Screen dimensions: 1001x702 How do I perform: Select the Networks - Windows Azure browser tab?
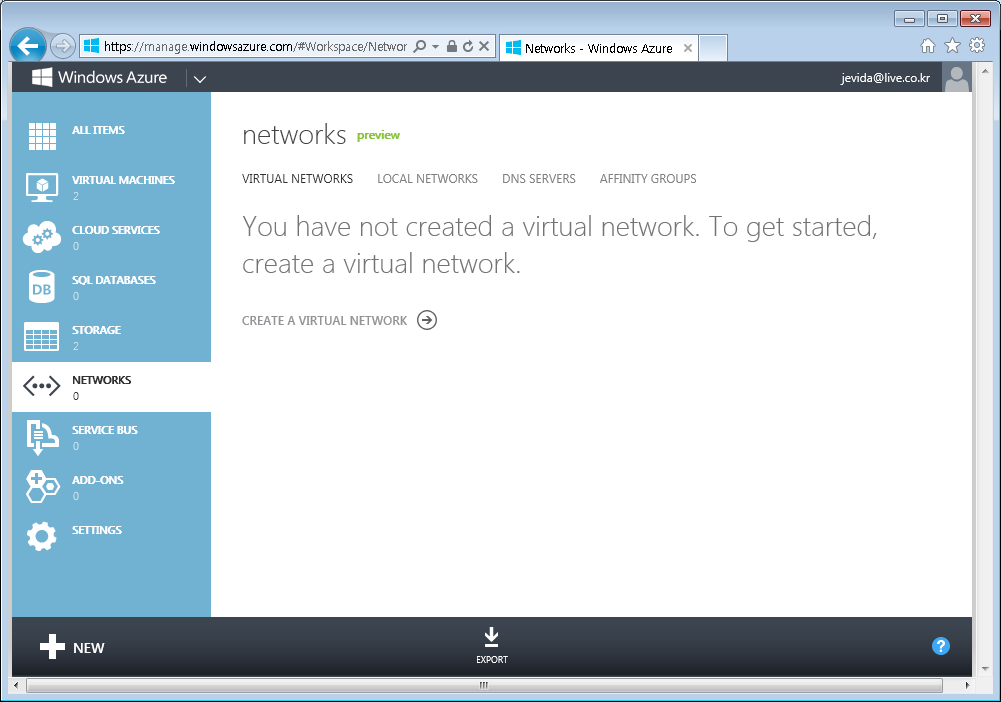[599, 48]
